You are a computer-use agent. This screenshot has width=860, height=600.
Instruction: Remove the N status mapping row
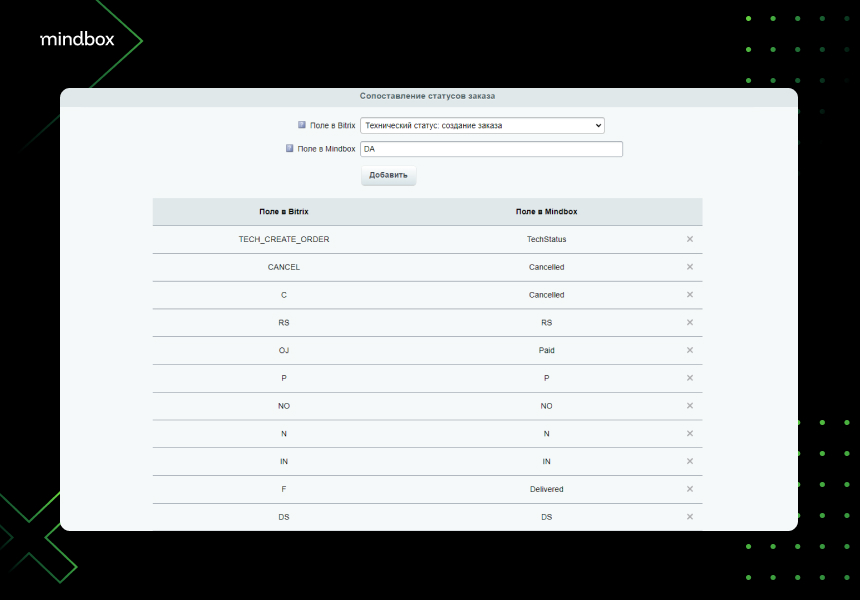pyautogui.click(x=689, y=433)
